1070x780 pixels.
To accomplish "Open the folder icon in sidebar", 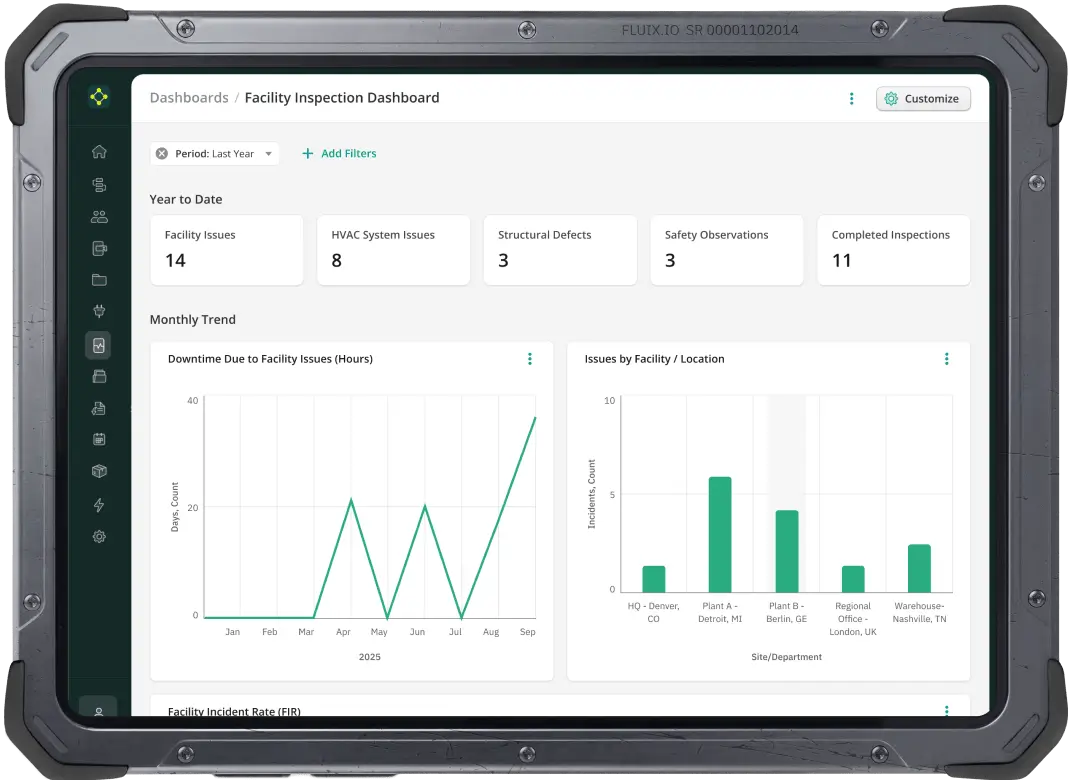I will (x=99, y=280).
